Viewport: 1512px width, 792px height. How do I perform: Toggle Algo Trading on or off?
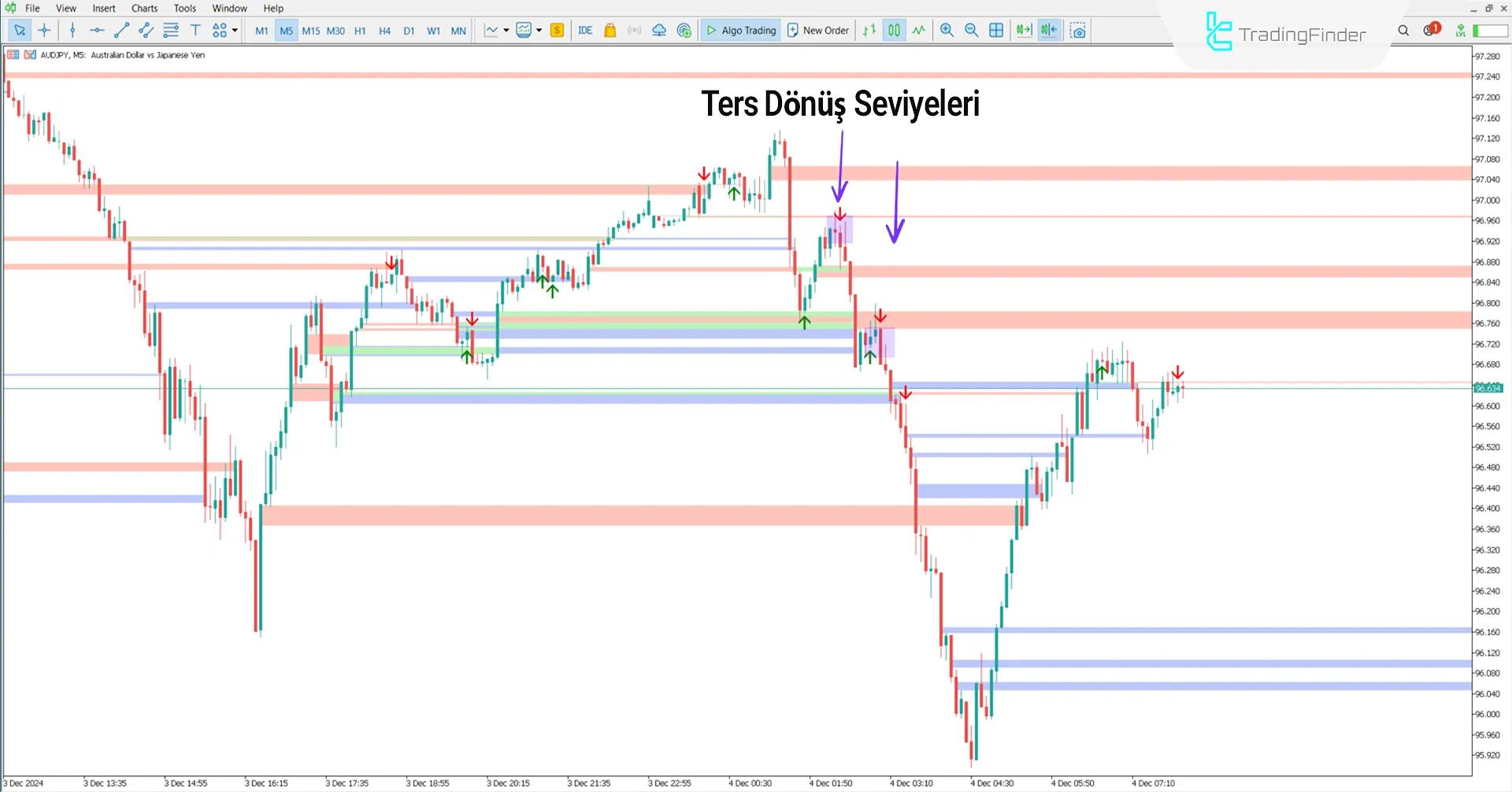pyautogui.click(x=740, y=30)
